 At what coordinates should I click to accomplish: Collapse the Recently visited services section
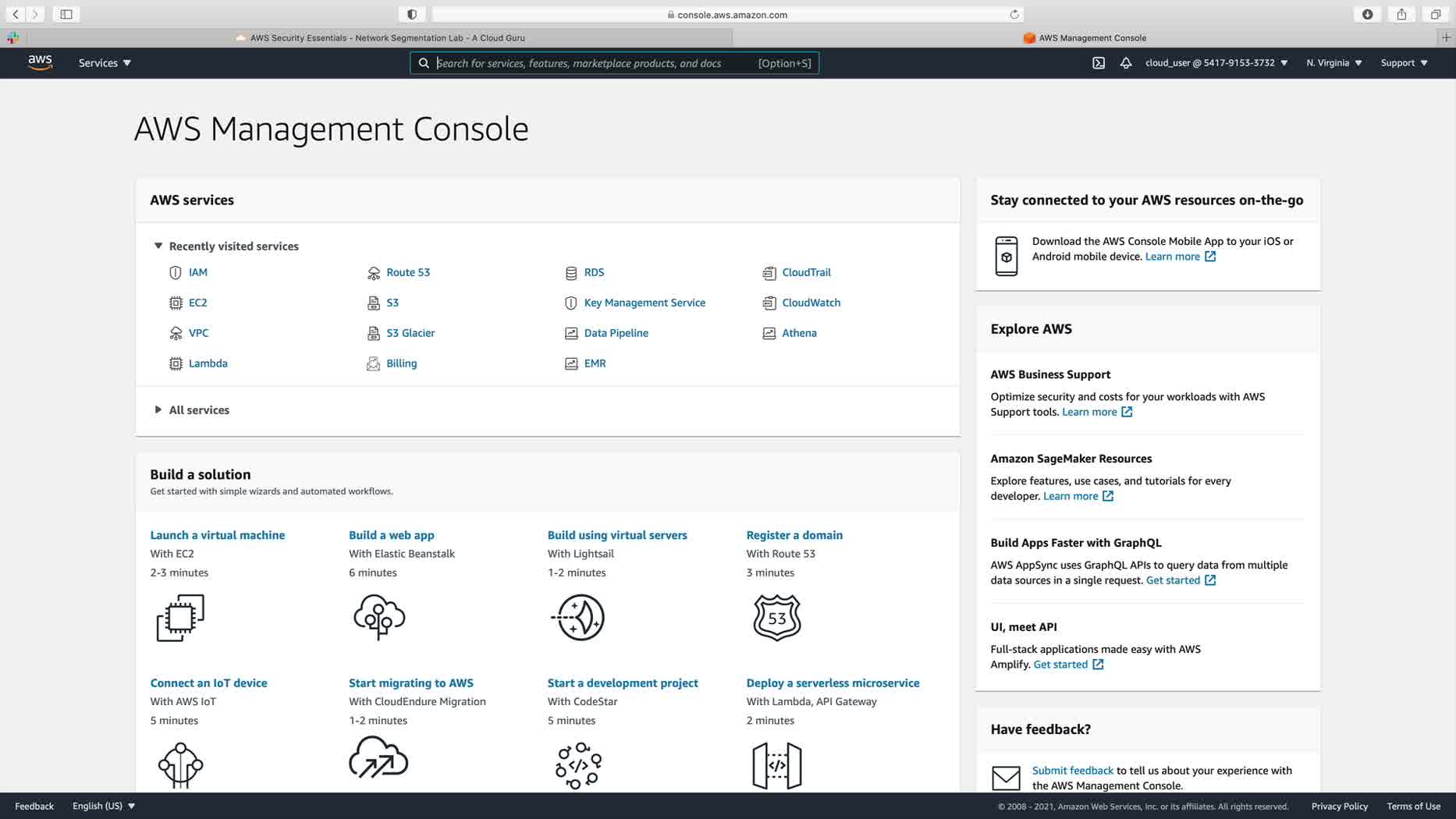coord(158,246)
